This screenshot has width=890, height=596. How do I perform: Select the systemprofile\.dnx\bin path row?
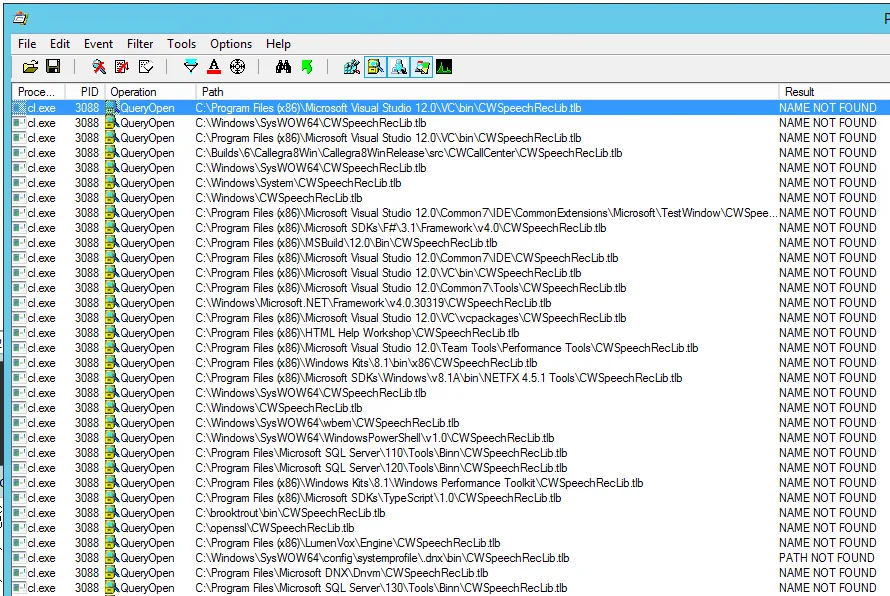[x=451, y=558]
